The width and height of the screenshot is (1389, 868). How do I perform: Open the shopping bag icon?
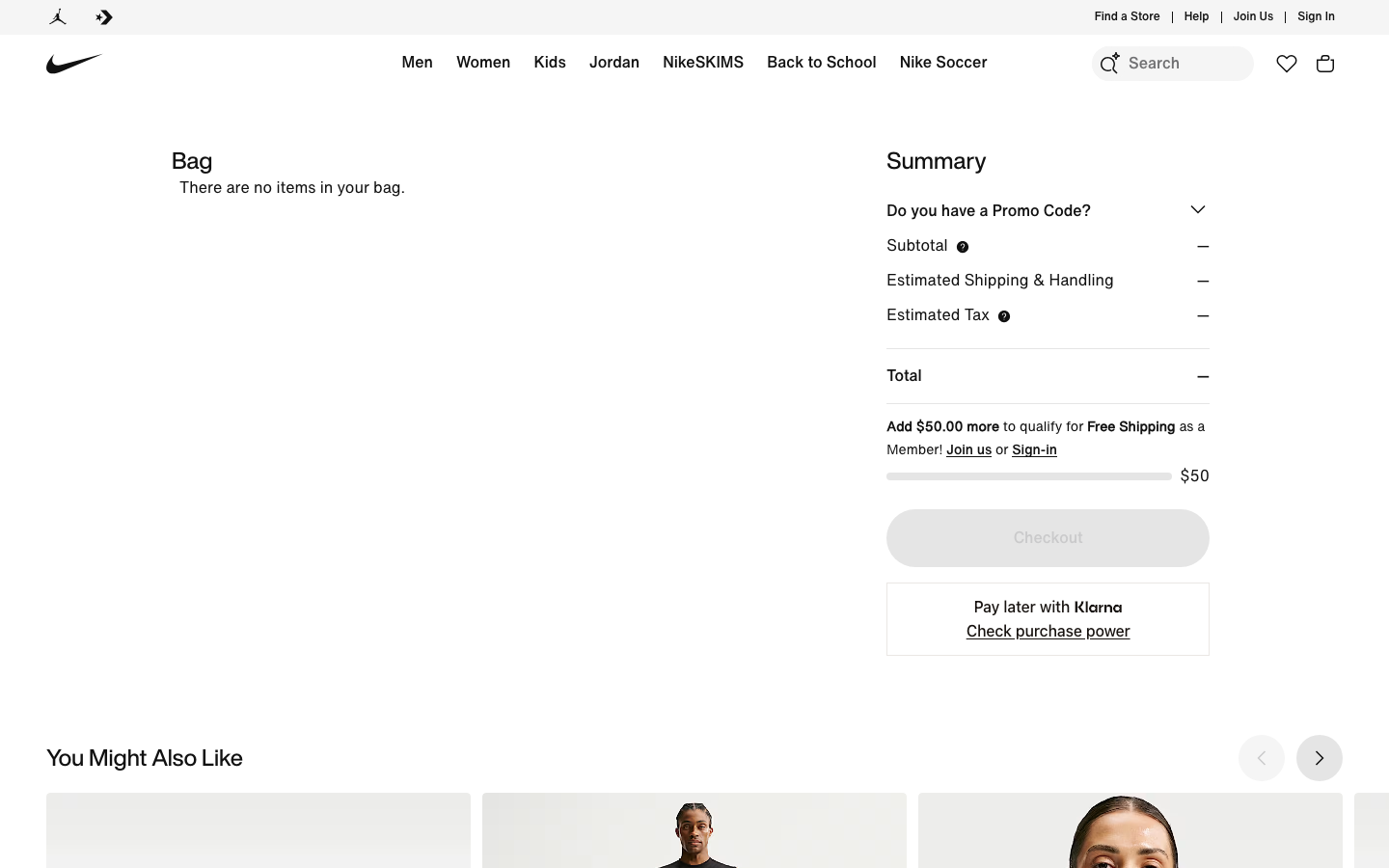point(1325,64)
